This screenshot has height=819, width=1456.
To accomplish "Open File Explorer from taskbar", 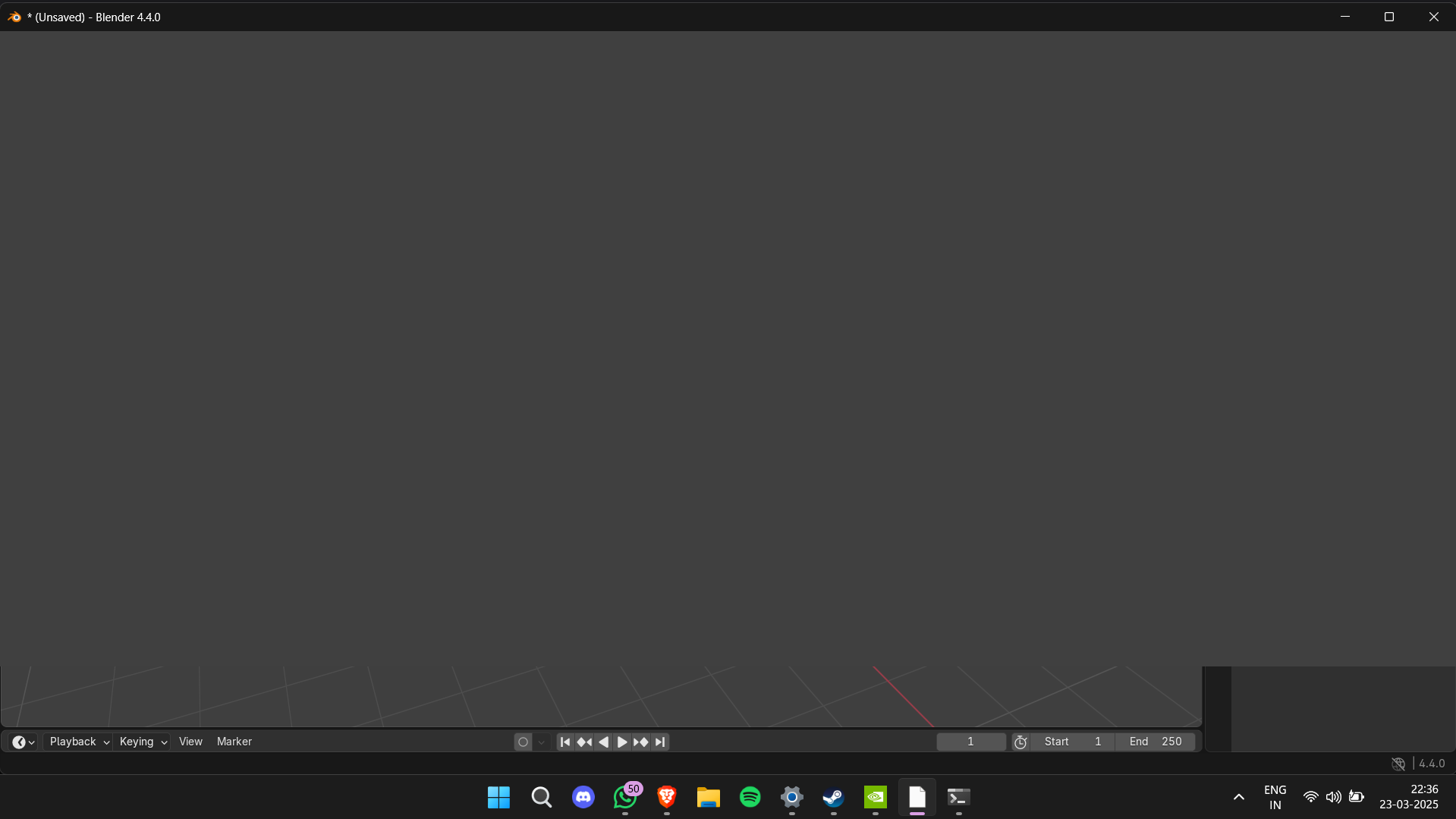I will [709, 797].
